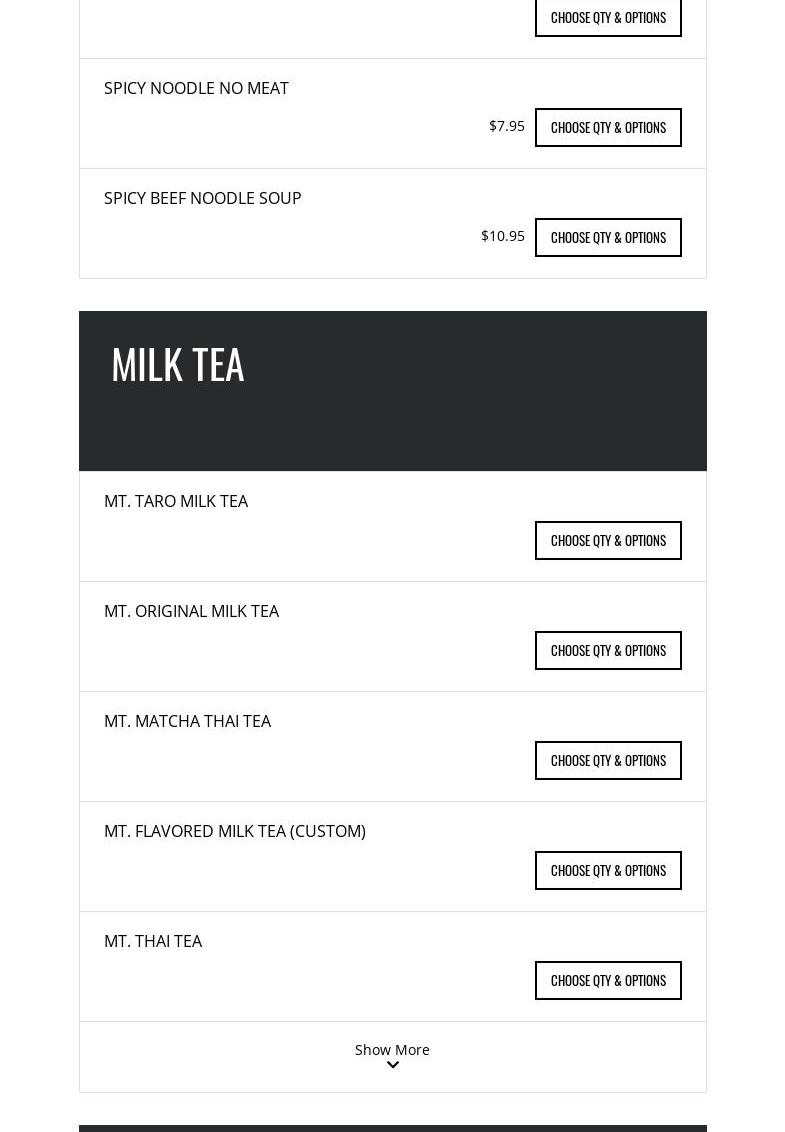The image size is (785, 1132).
Task: Click the partially visible button at the very top
Action: point(608,18)
